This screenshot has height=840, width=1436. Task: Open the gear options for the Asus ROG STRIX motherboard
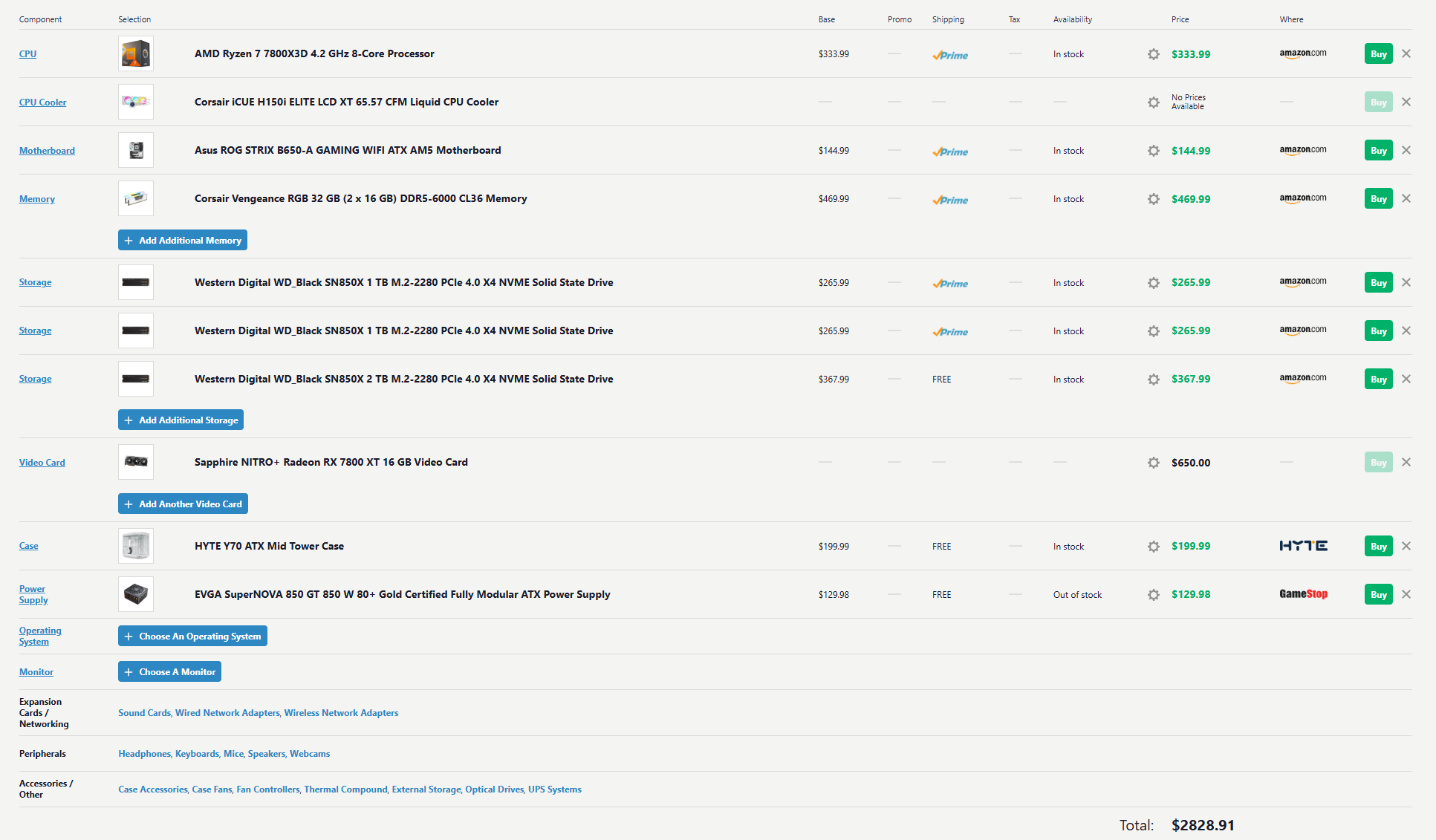[1153, 151]
